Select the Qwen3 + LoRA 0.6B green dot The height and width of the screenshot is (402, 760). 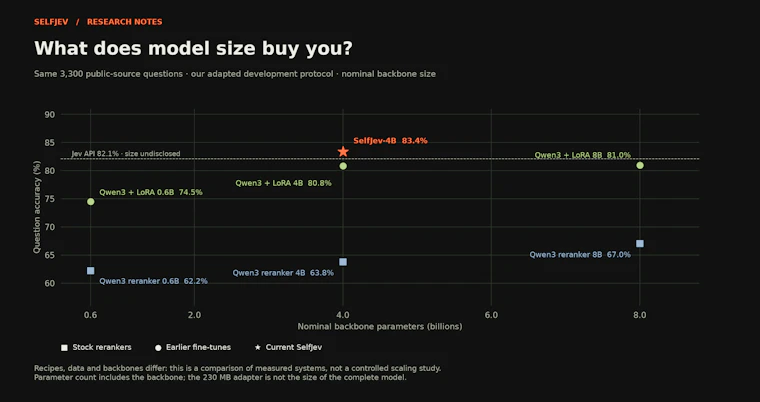(x=91, y=202)
